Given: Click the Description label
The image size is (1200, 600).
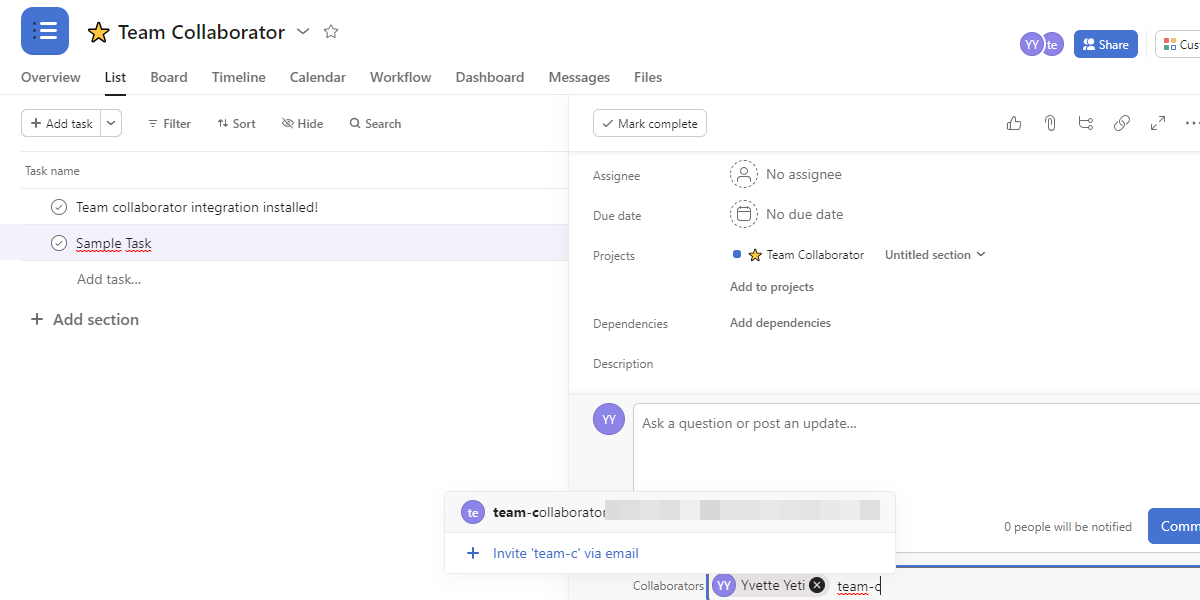Looking at the screenshot, I should coord(623,364).
